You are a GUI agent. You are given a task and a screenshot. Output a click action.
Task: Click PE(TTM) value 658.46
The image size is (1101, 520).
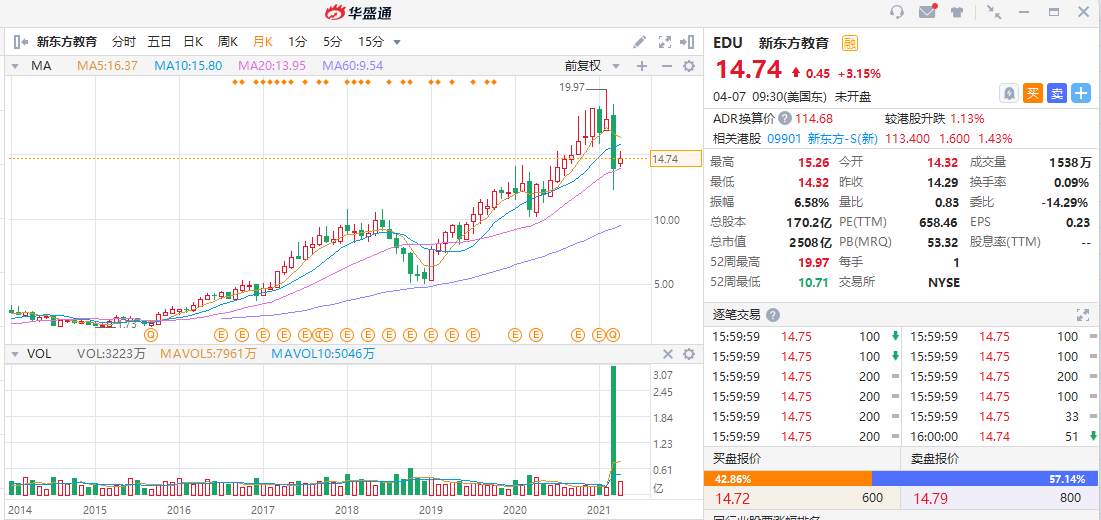click(x=937, y=222)
